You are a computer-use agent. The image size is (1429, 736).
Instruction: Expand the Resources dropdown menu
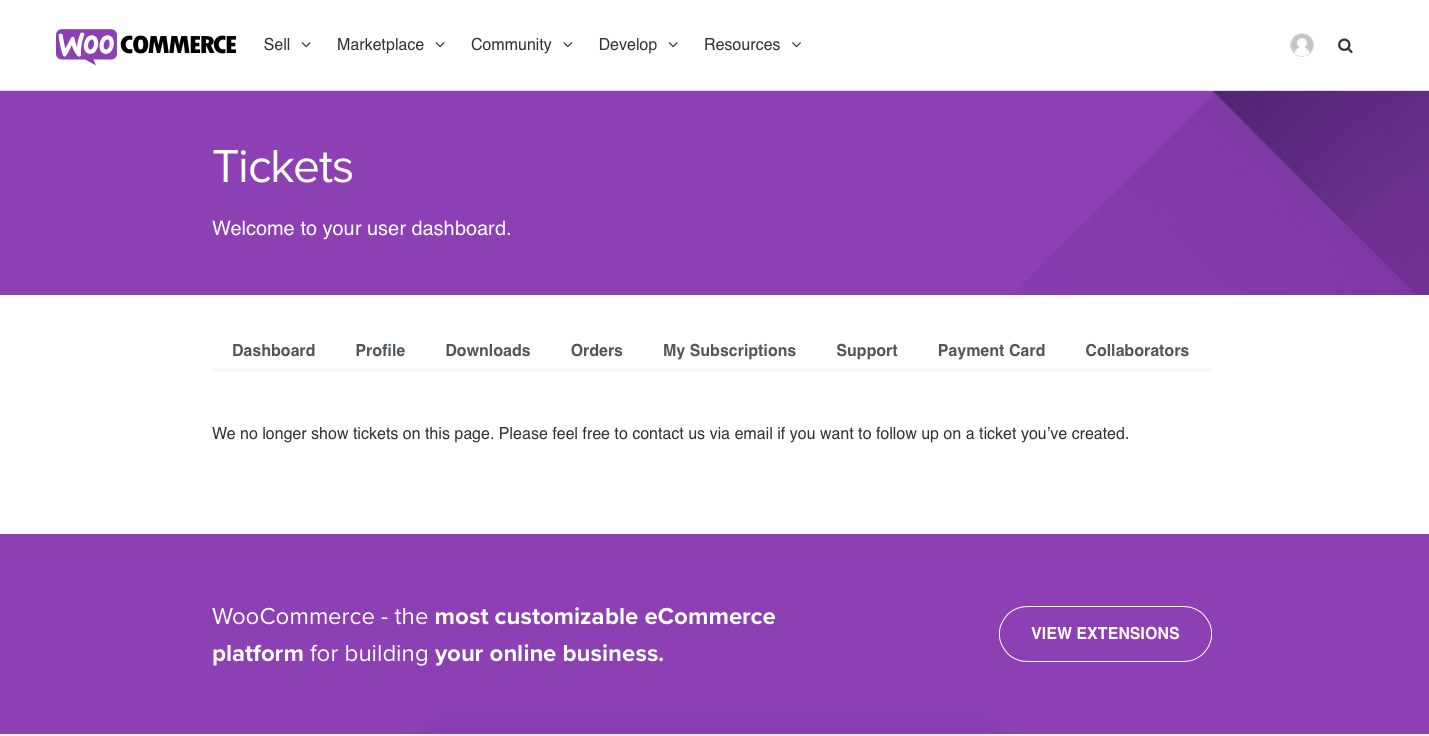click(752, 45)
